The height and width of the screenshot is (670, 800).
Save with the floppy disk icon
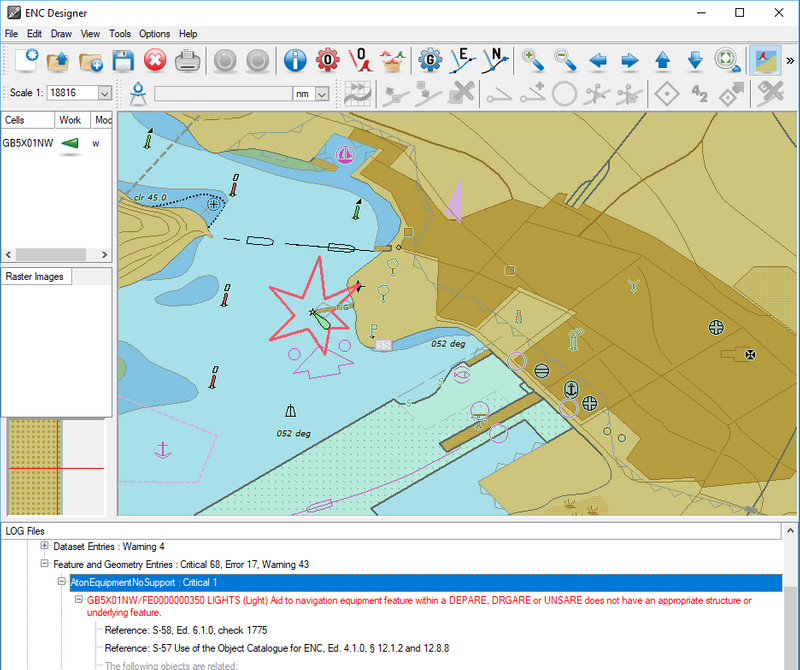[x=123, y=61]
